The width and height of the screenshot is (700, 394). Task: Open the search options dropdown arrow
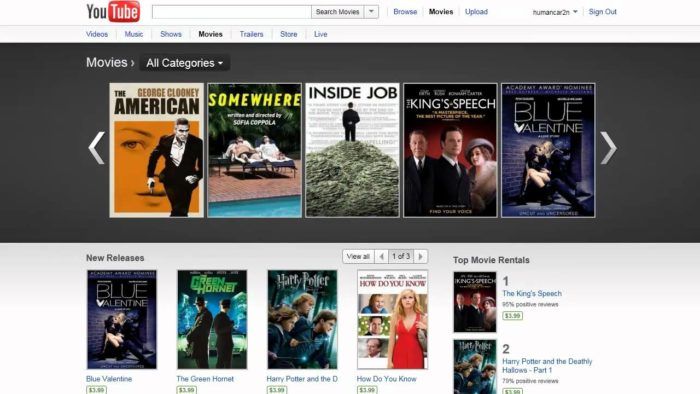(371, 12)
